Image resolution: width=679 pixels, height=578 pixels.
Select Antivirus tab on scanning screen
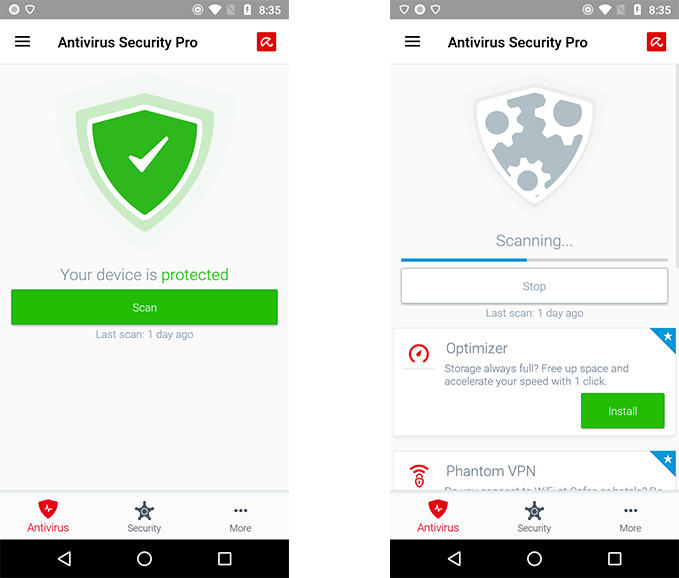tap(438, 516)
